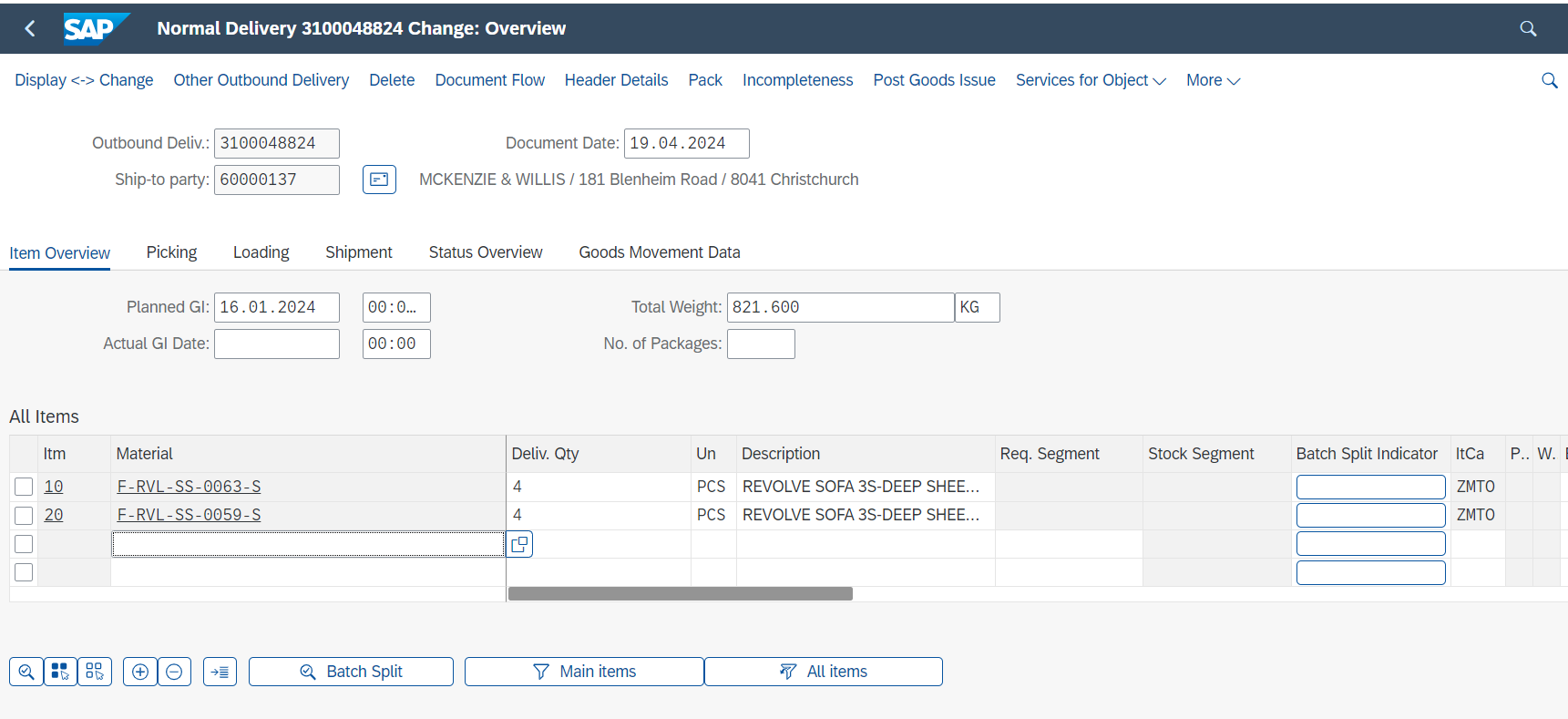Switch to the Picking tab
This screenshot has height=719, width=1568.
[x=171, y=252]
